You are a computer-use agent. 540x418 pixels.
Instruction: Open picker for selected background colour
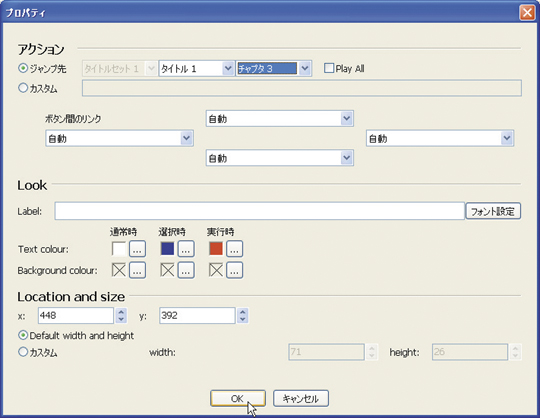tap(186, 270)
